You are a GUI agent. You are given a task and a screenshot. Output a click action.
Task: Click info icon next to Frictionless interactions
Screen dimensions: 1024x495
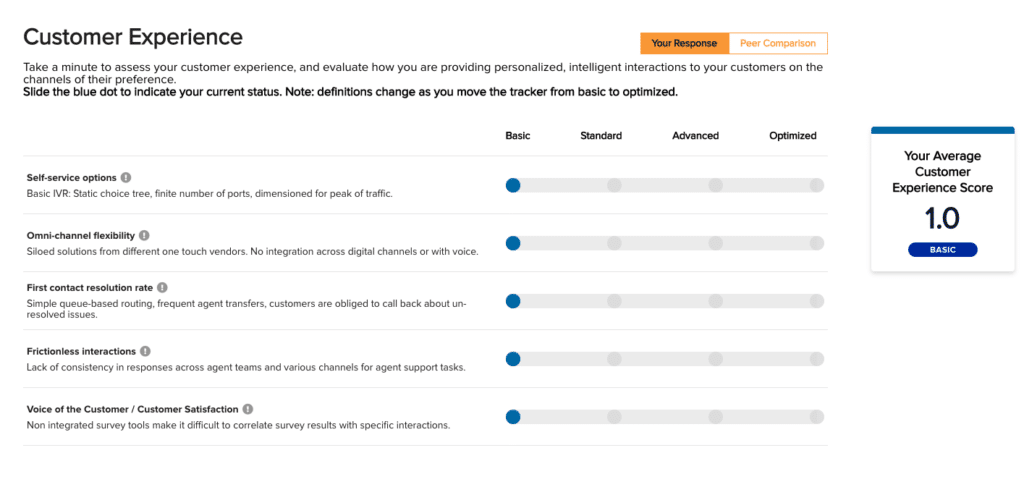[x=145, y=351]
